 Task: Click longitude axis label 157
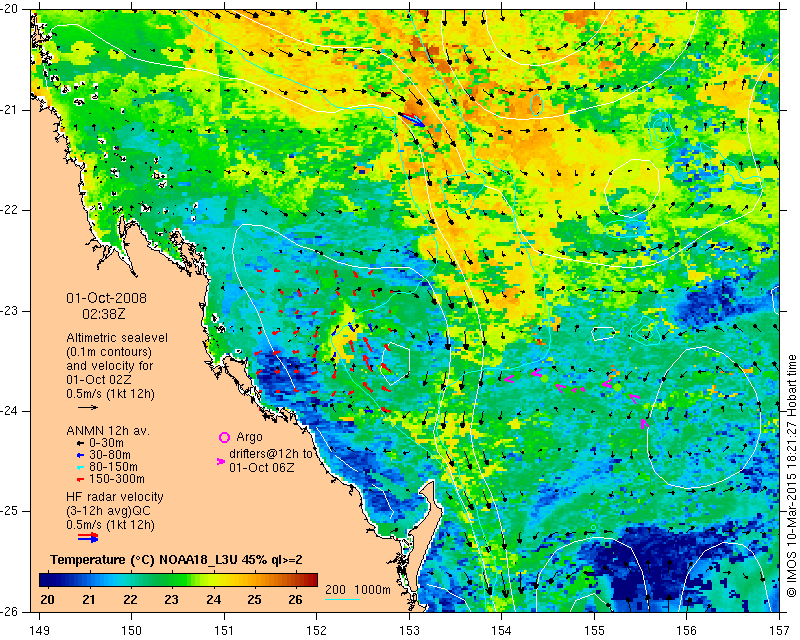tap(780, 630)
